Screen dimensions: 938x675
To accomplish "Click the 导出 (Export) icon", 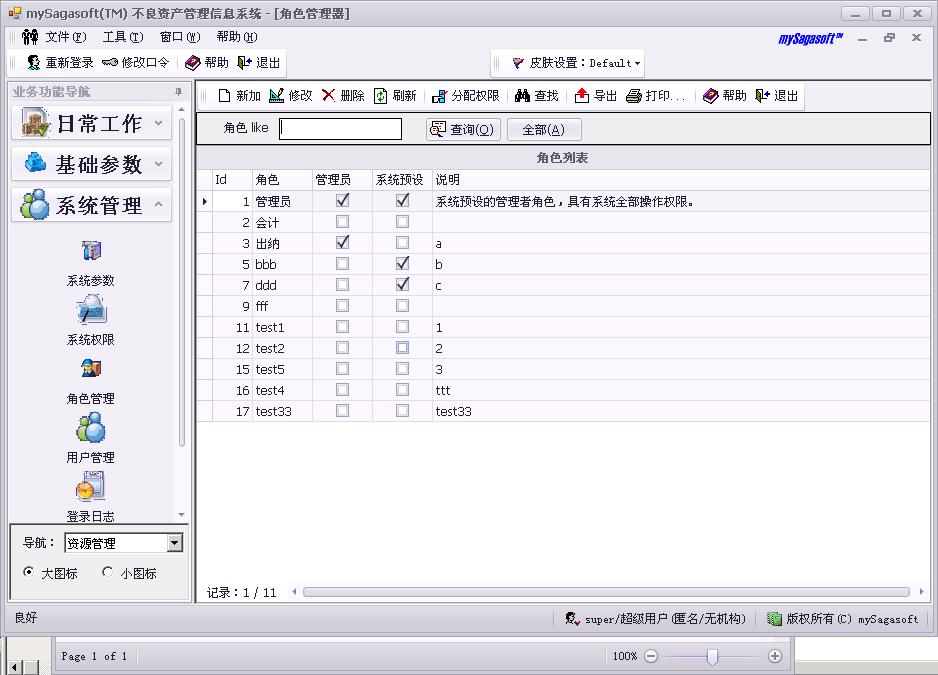I will click(581, 96).
